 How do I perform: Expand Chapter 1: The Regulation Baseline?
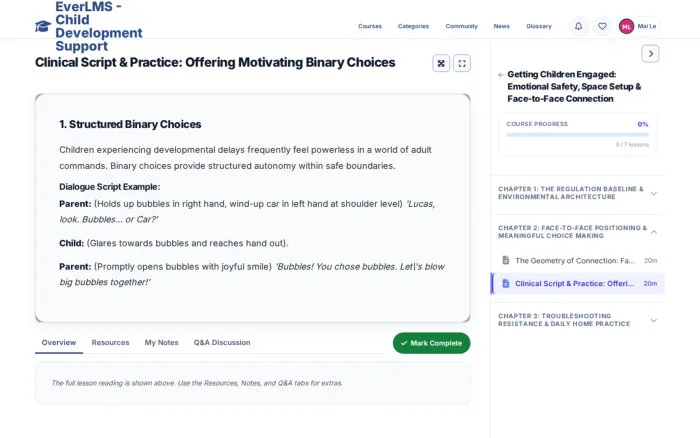[x=577, y=193]
